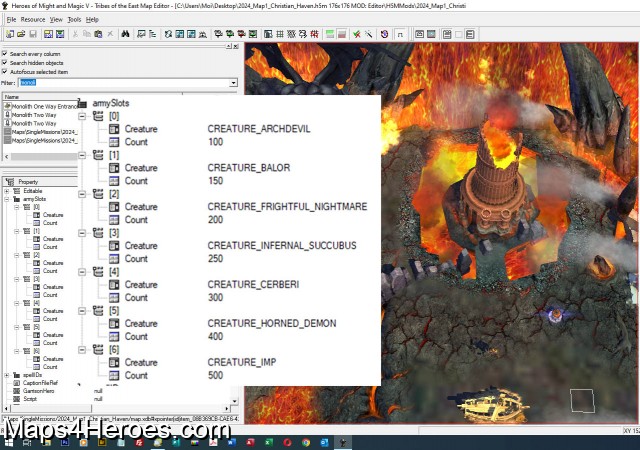Click the tree view toolbar icon
The image size is (640, 450).
pyautogui.click(x=153, y=34)
